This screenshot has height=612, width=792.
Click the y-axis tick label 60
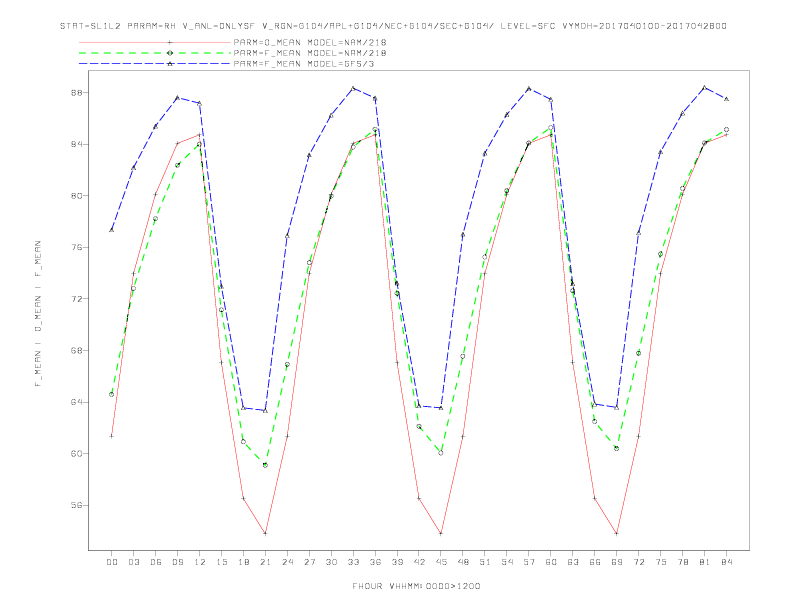tap(76, 454)
